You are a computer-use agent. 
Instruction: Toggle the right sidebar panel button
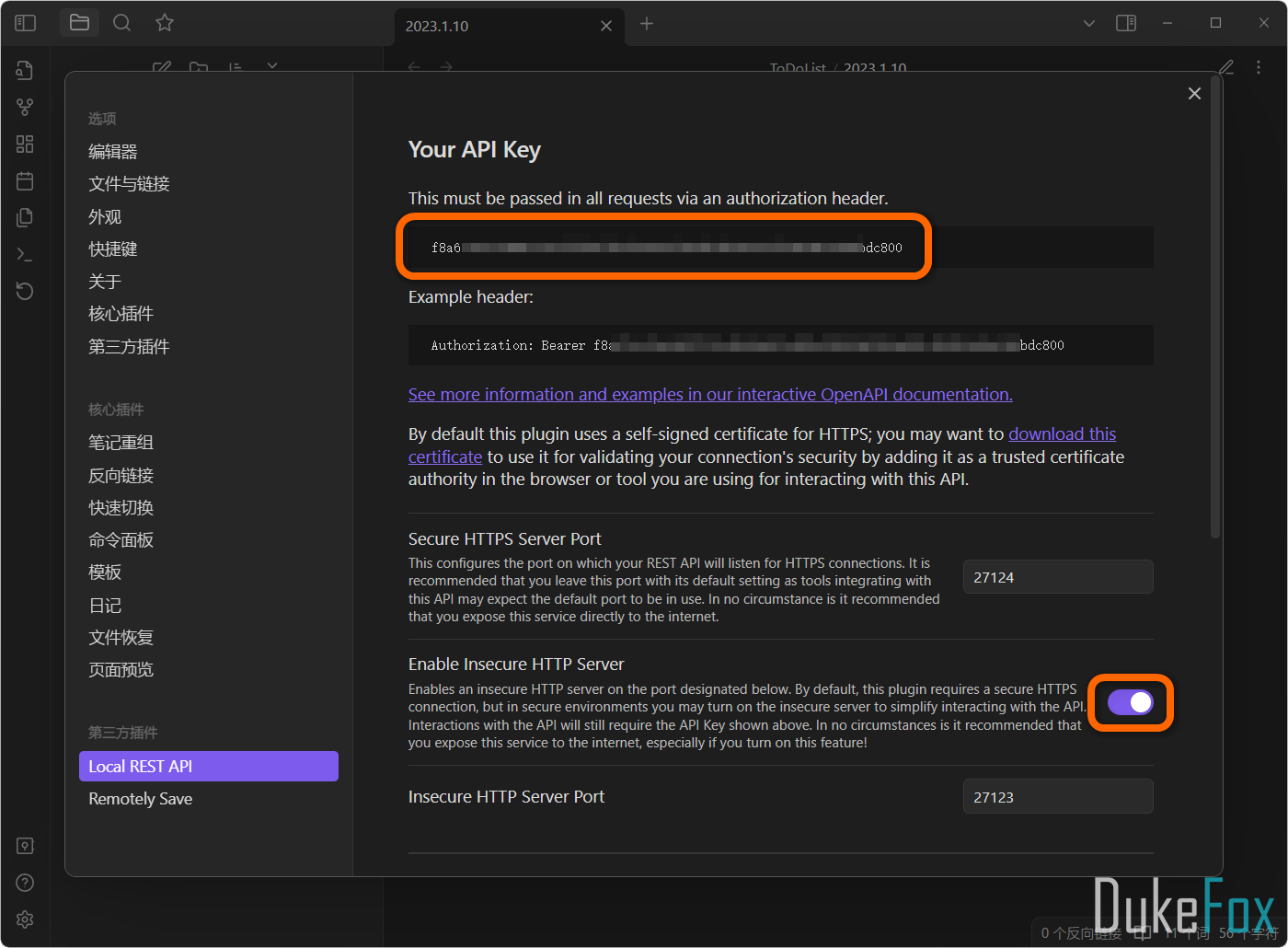[1126, 23]
